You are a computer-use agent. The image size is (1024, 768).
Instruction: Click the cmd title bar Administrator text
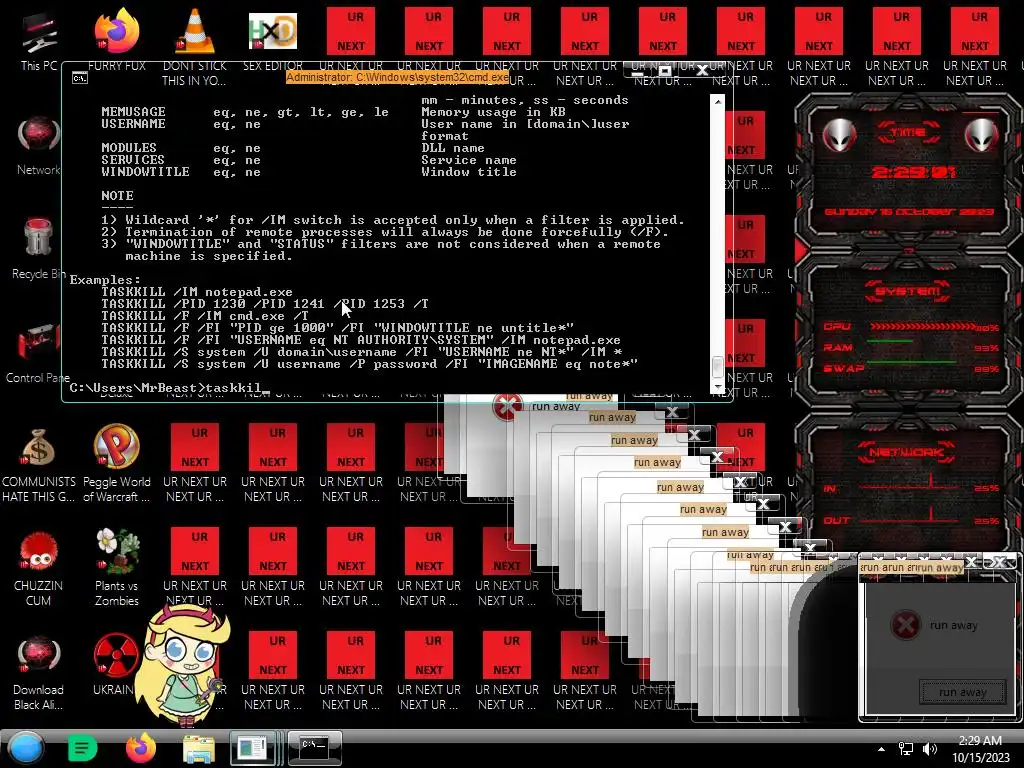(x=397, y=77)
